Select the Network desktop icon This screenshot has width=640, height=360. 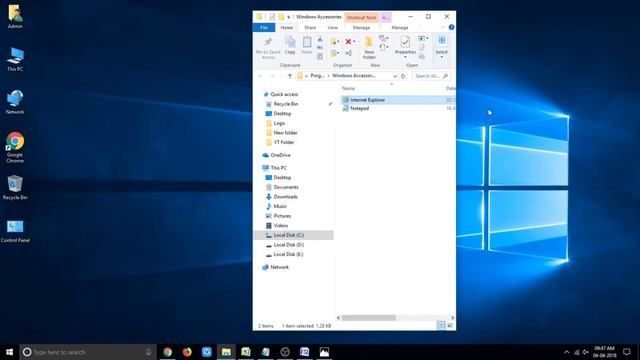(x=15, y=102)
